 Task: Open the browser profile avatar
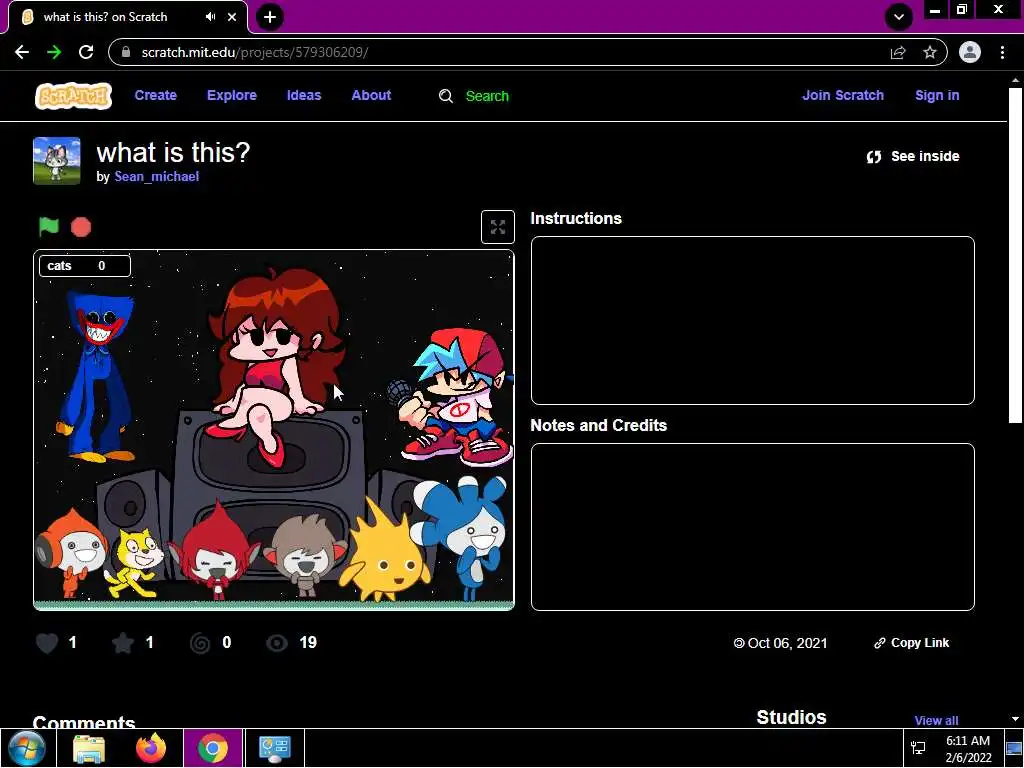tap(970, 52)
